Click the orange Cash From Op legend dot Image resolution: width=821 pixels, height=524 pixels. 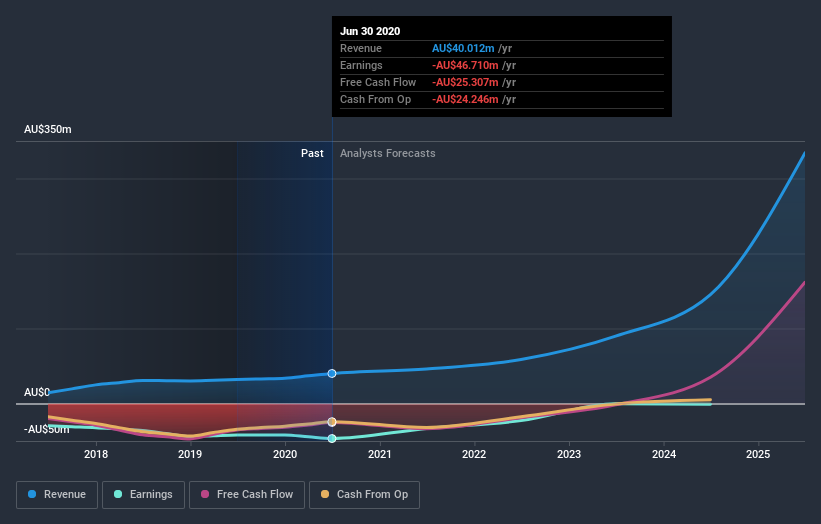click(x=325, y=494)
